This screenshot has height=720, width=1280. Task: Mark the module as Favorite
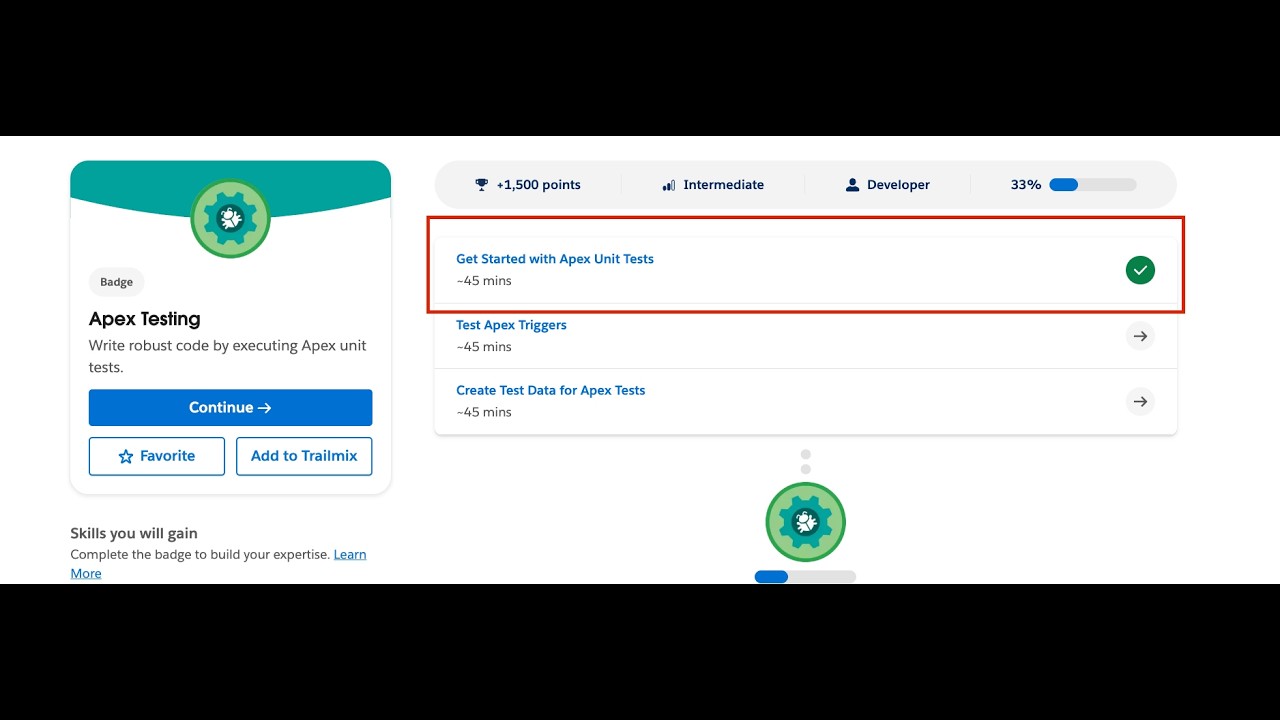157,456
